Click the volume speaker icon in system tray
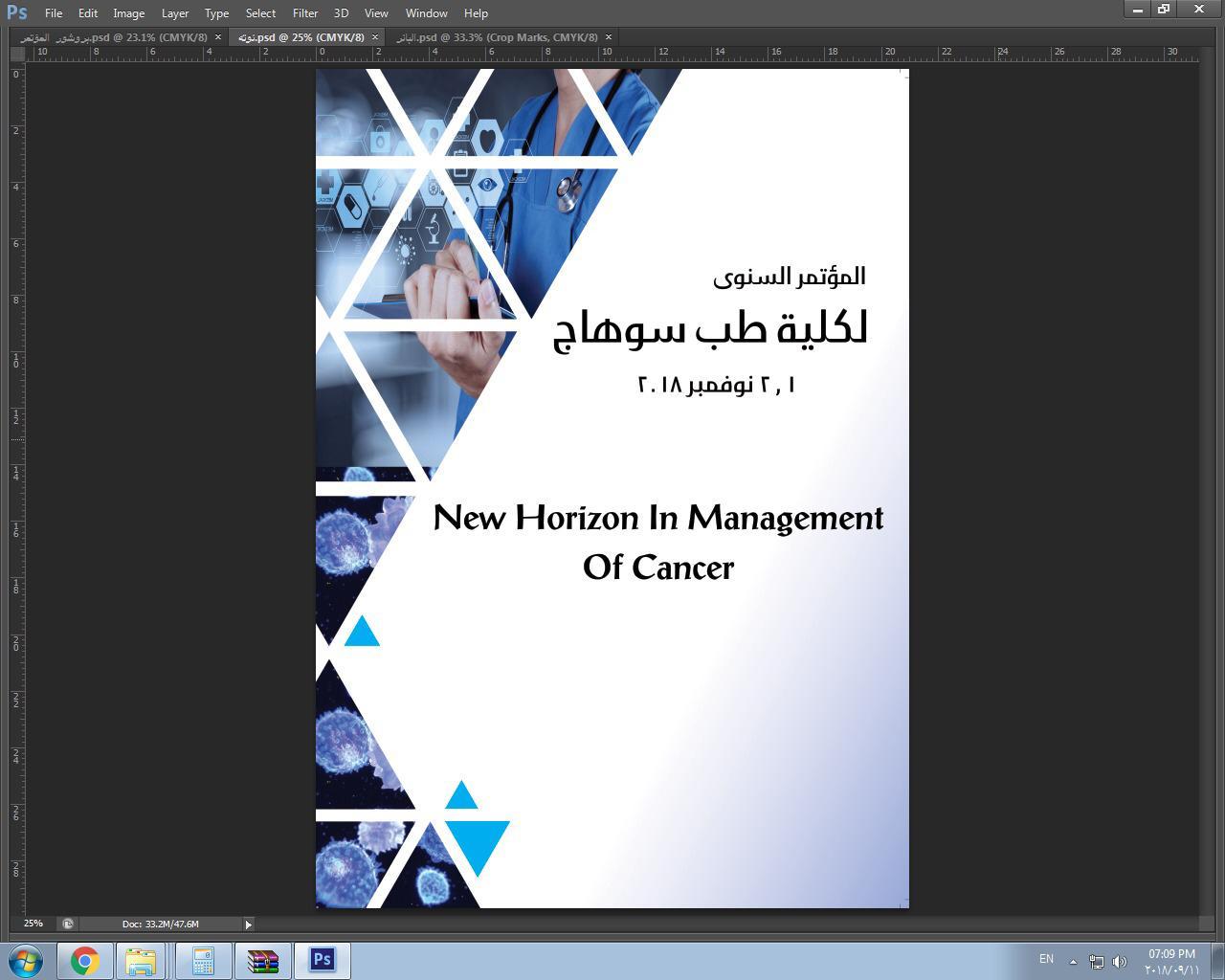 pyautogui.click(x=1120, y=961)
